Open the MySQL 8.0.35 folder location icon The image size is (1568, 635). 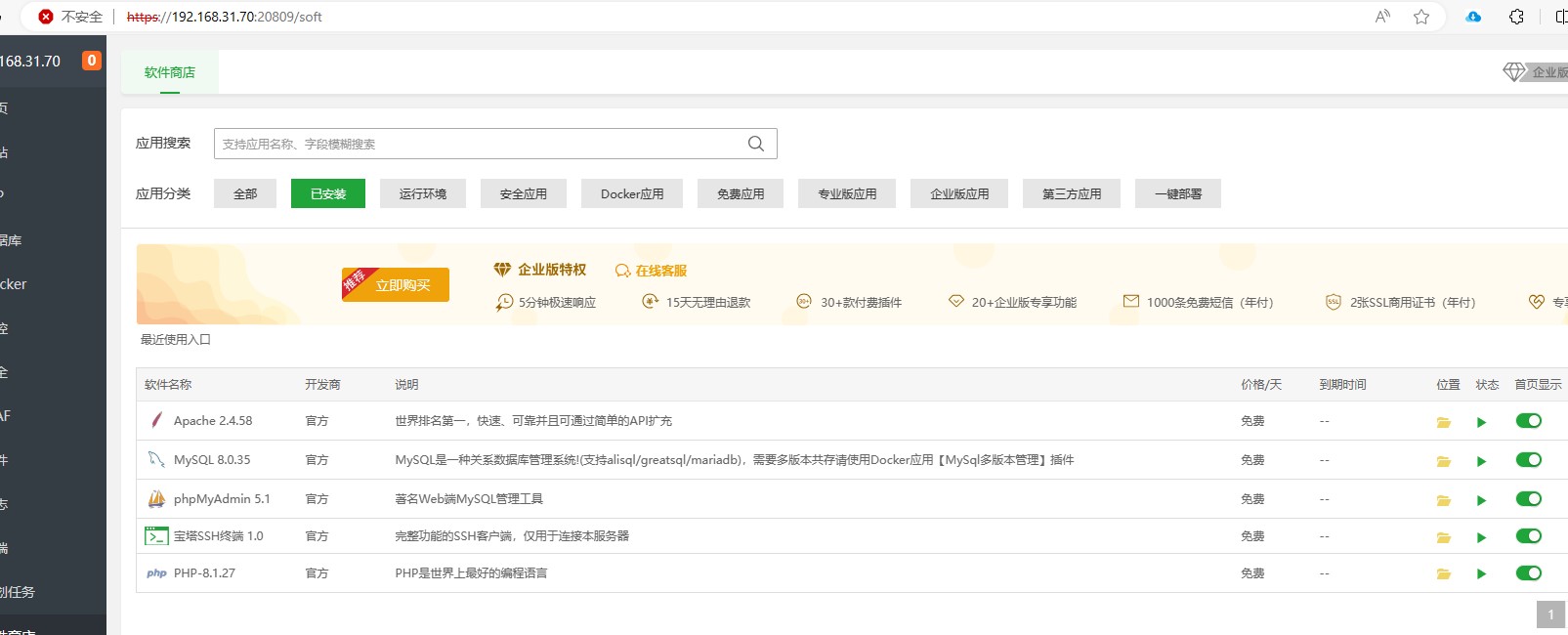coord(1443,461)
